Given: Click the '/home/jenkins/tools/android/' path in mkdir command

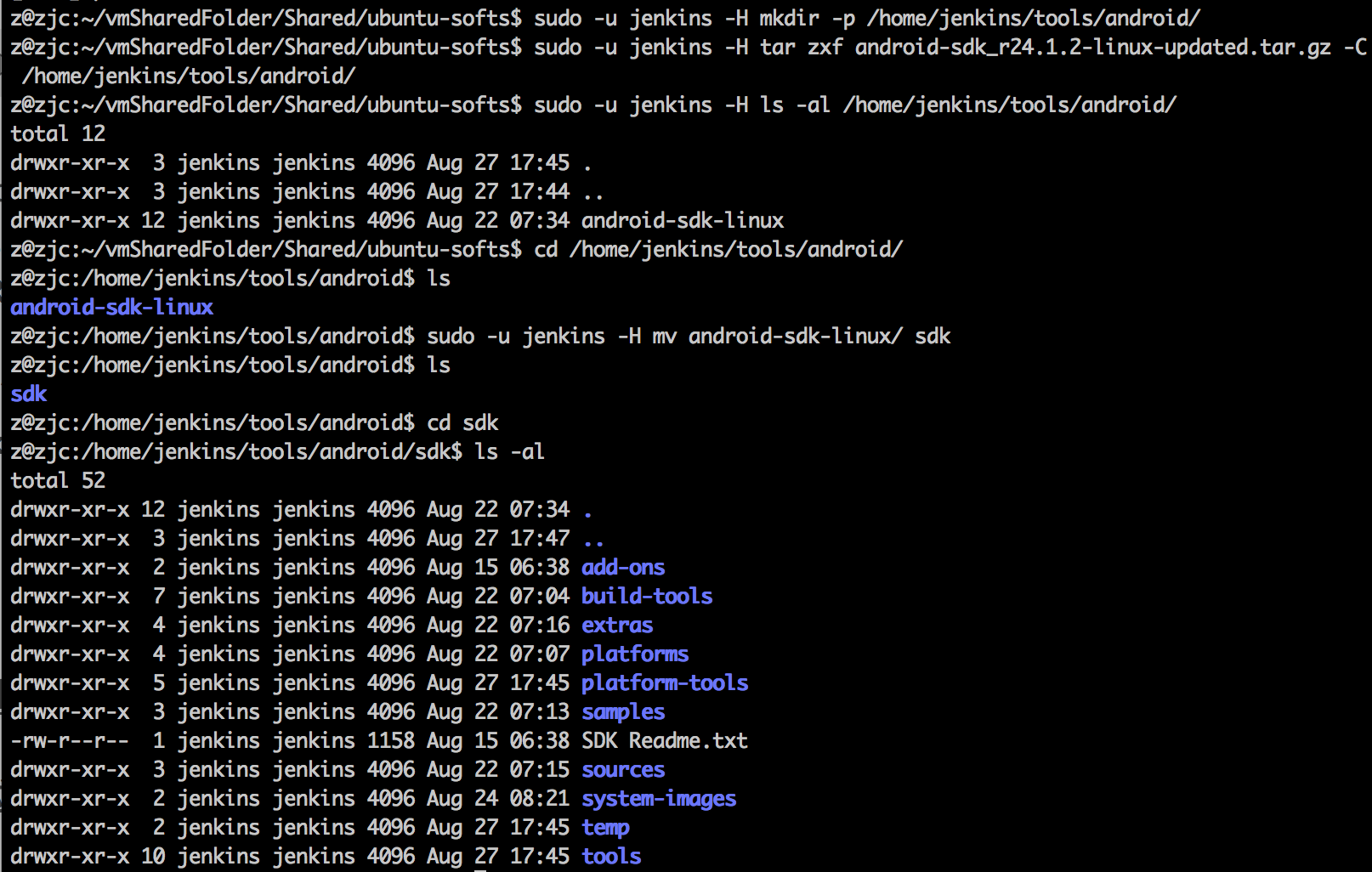Looking at the screenshot, I should tap(1033, 18).
